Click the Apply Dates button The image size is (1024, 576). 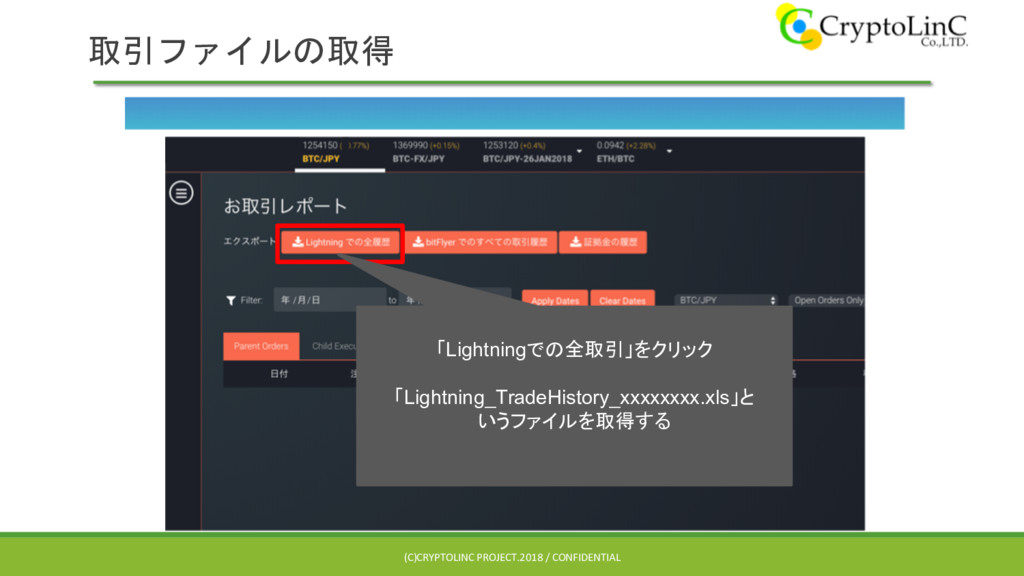554,298
